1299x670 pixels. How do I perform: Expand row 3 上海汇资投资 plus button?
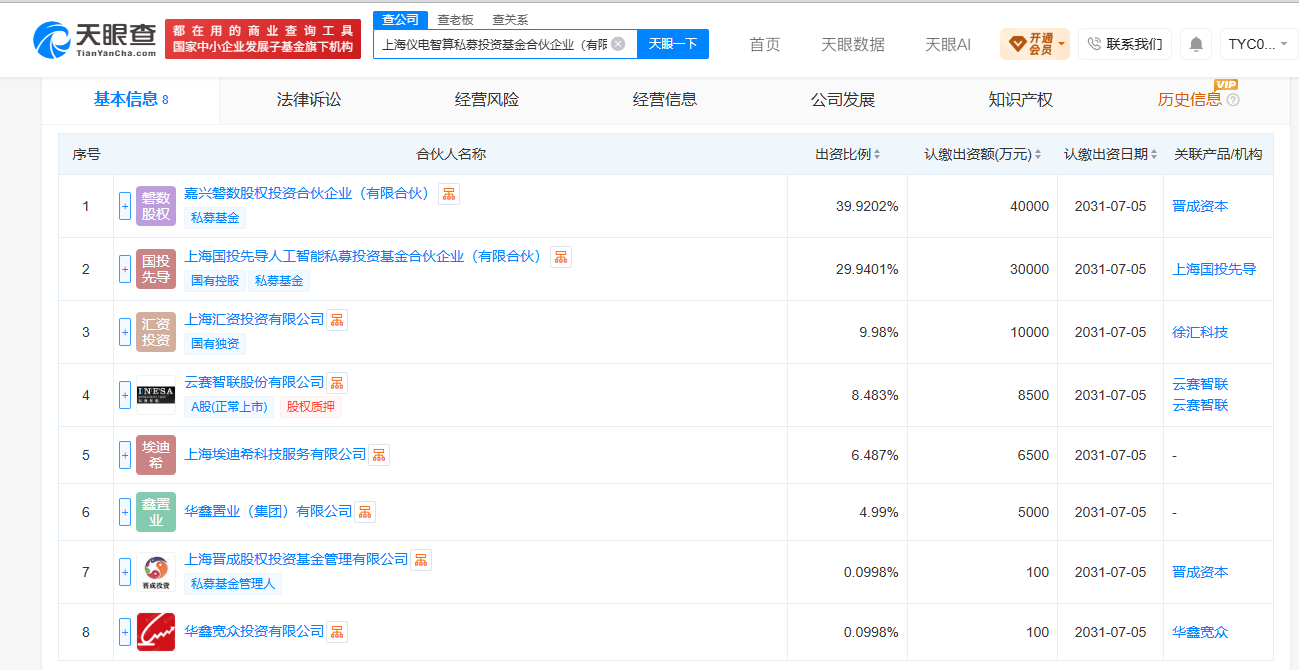click(125, 332)
